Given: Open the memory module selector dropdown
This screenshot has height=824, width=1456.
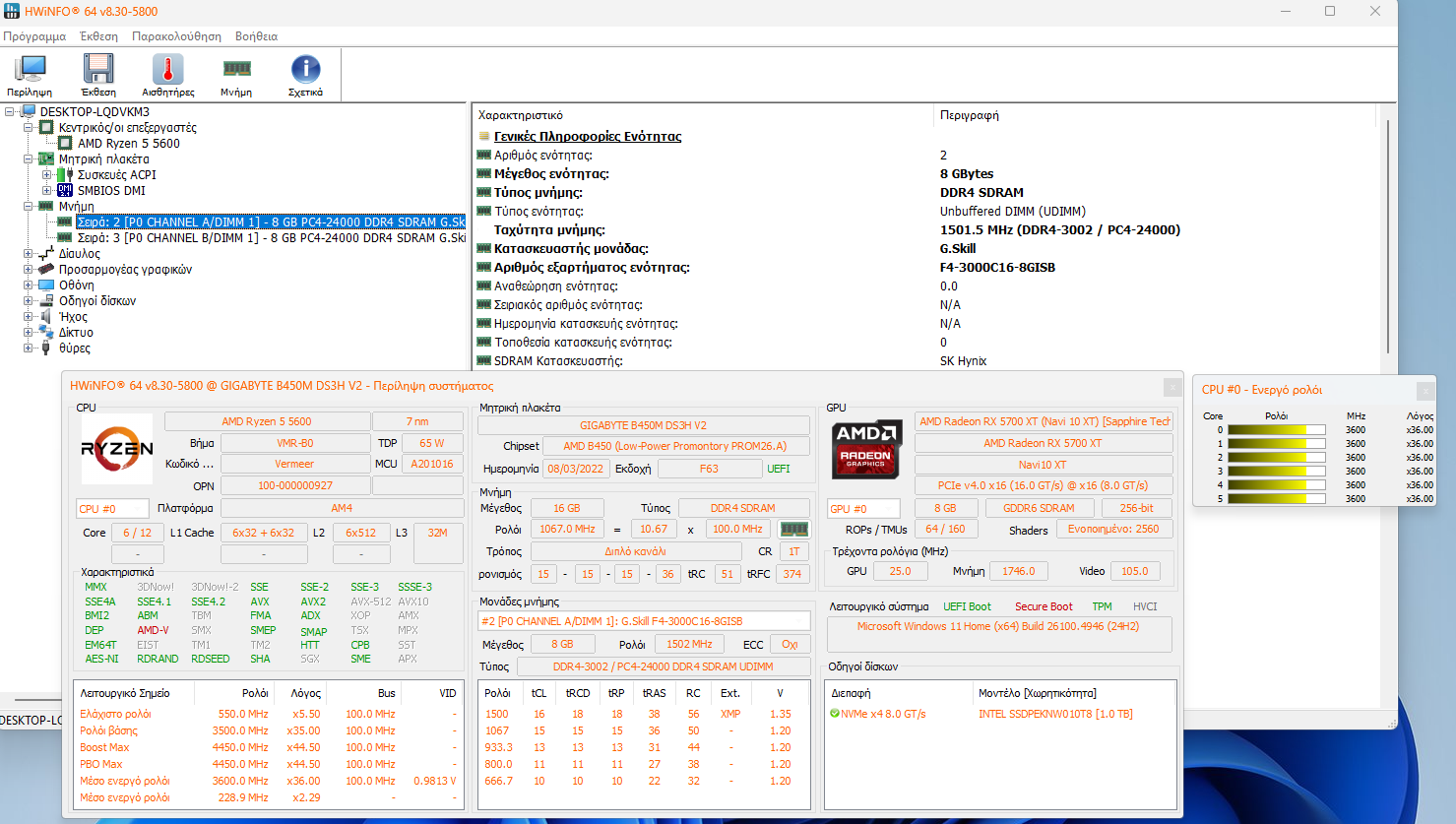Looking at the screenshot, I should 644,621.
